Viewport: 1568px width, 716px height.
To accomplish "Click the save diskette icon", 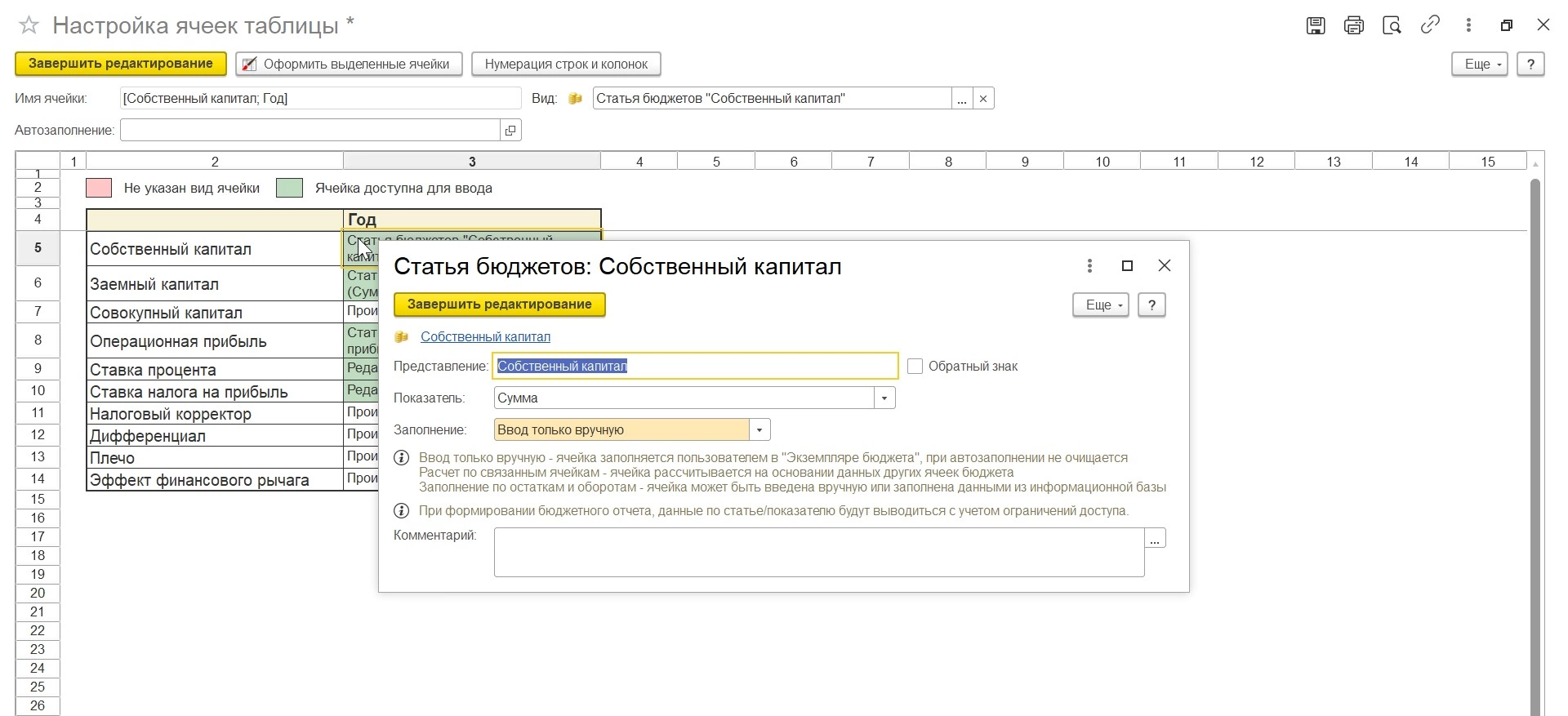I will pos(1316,25).
